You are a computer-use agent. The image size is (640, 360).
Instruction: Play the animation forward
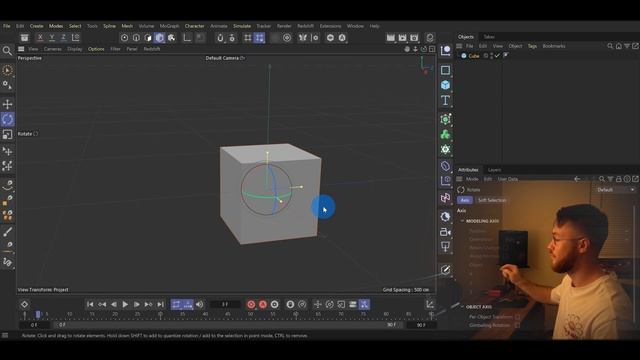(125, 304)
